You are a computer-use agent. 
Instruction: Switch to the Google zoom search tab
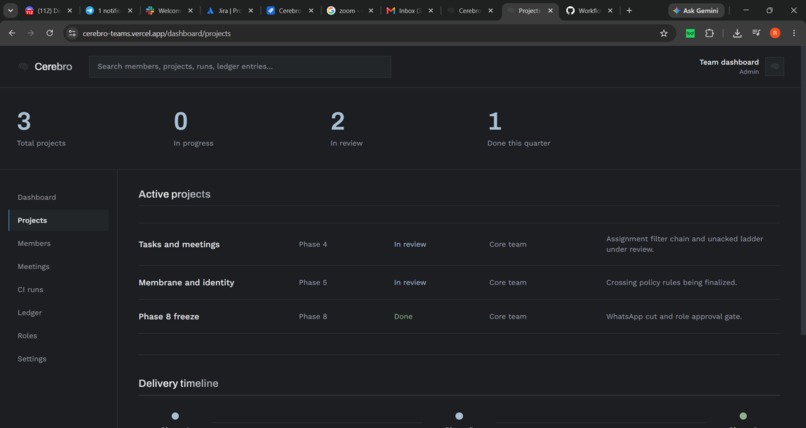(x=350, y=10)
